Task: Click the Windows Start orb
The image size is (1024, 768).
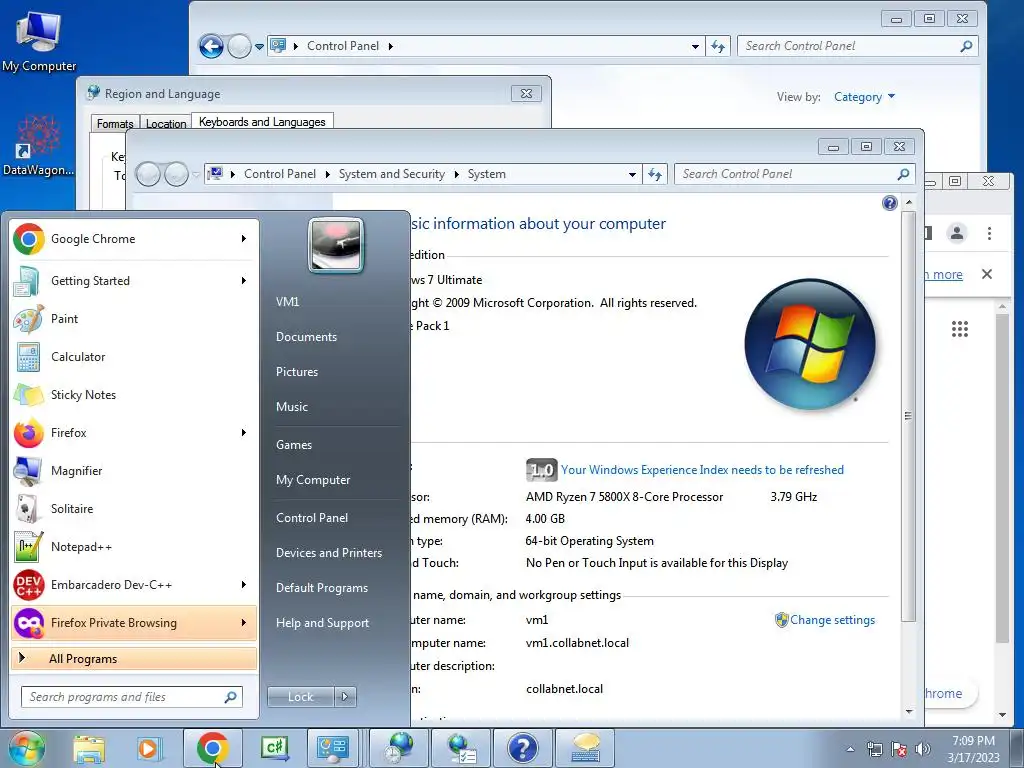Action: click(26, 748)
